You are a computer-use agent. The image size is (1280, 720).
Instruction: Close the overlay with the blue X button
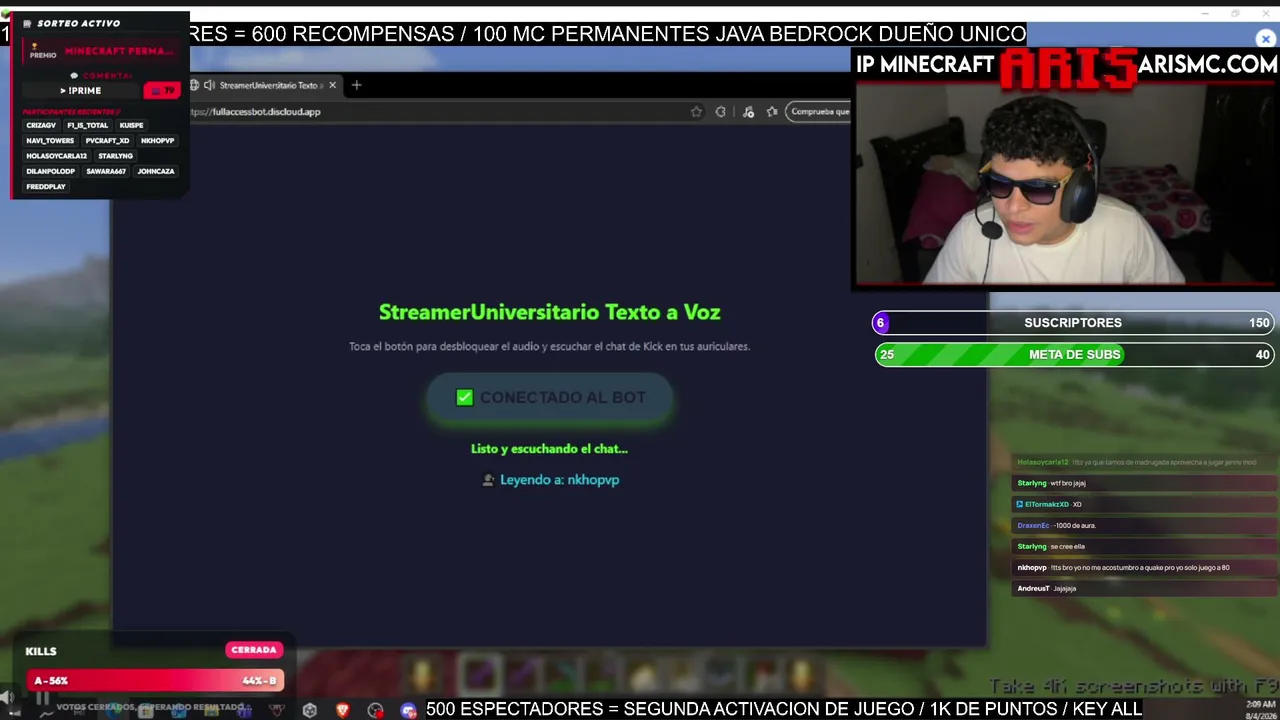pos(1266,39)
